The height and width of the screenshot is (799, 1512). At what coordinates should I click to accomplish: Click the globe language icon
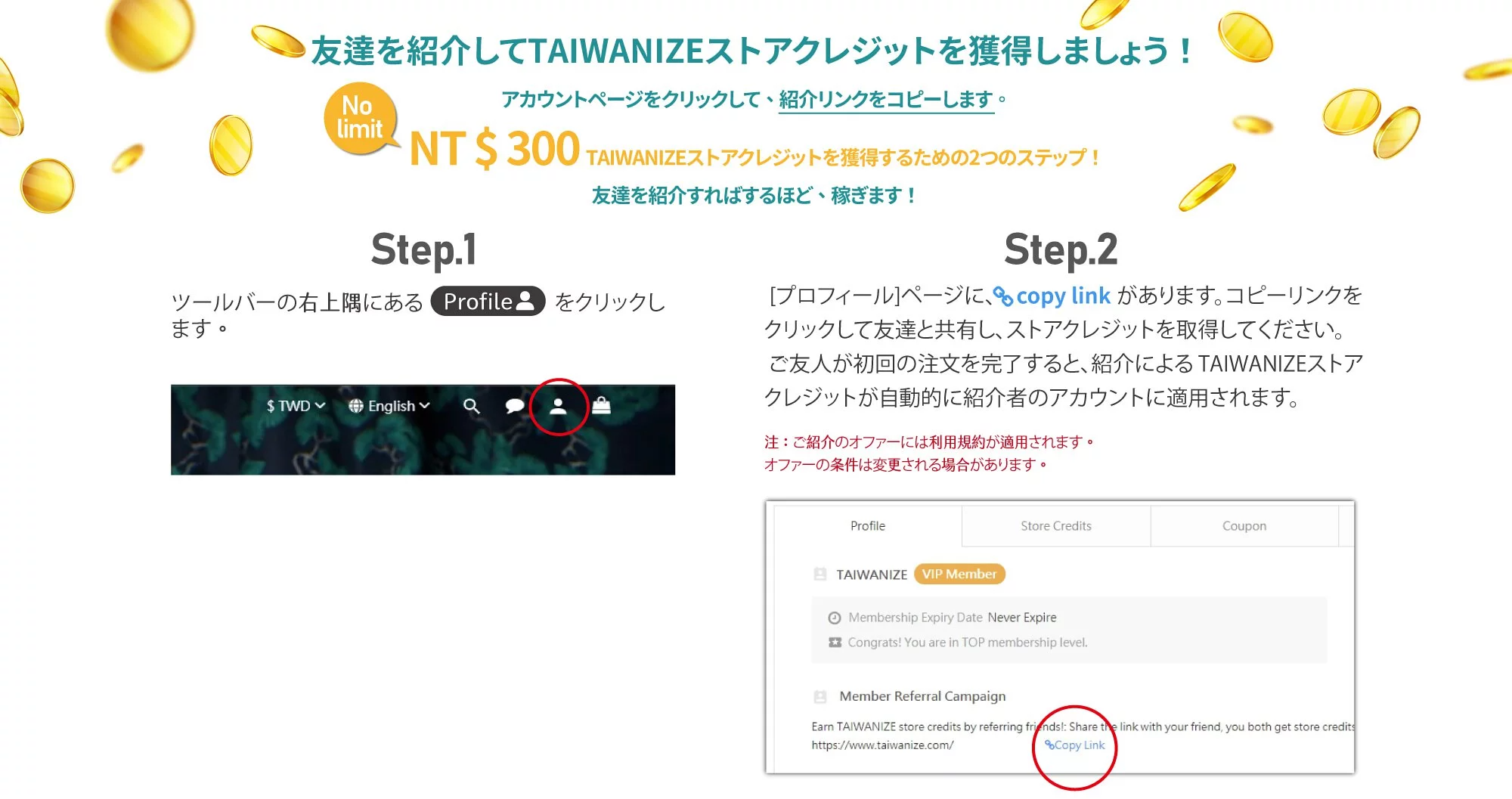click(355, 406)
